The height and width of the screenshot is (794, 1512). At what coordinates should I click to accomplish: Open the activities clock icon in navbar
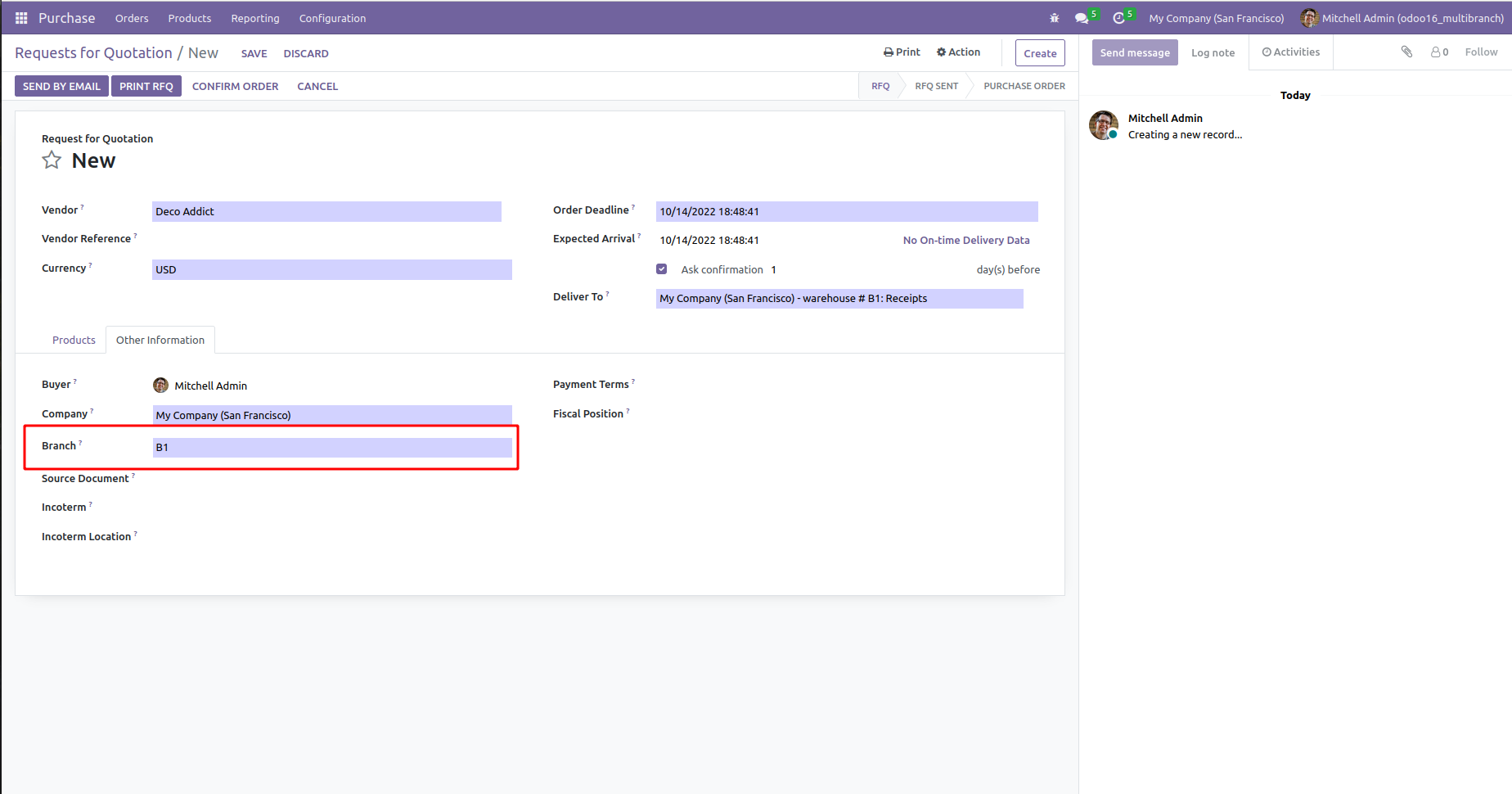1119,18
